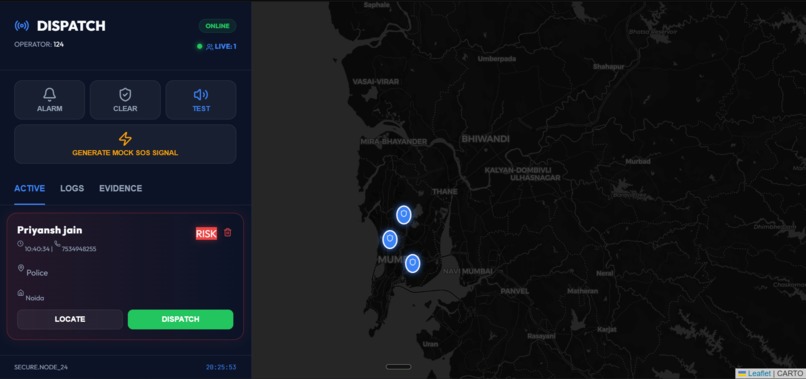806x379 pixels.
Task: Click the VASAI-VIRAR map label
Action: click(x=376, y=82)
